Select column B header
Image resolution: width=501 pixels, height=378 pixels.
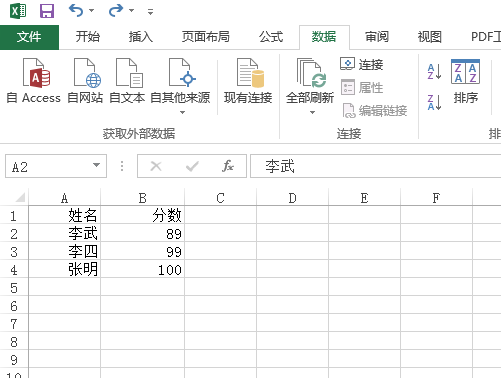[x=142, y=198]
